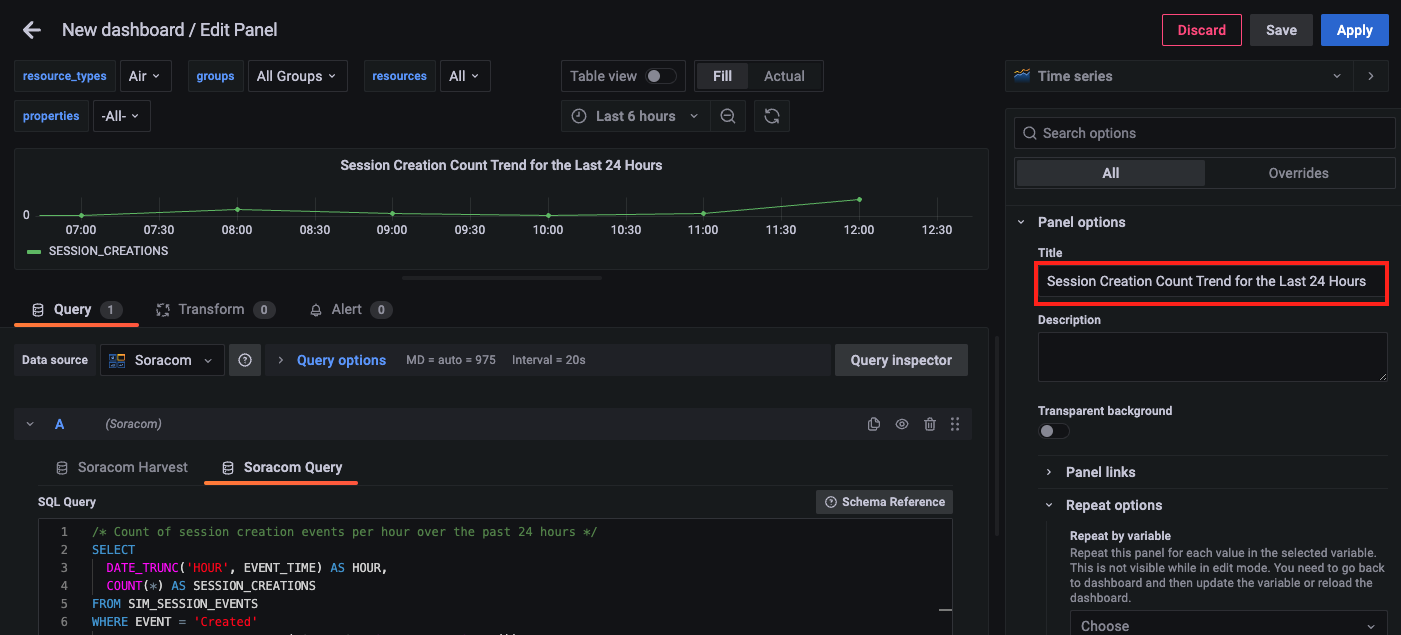Image resolution: width=1401 pixels, height=635 pixels.
Task: Click the Apply button
Action: [1354, 29]
